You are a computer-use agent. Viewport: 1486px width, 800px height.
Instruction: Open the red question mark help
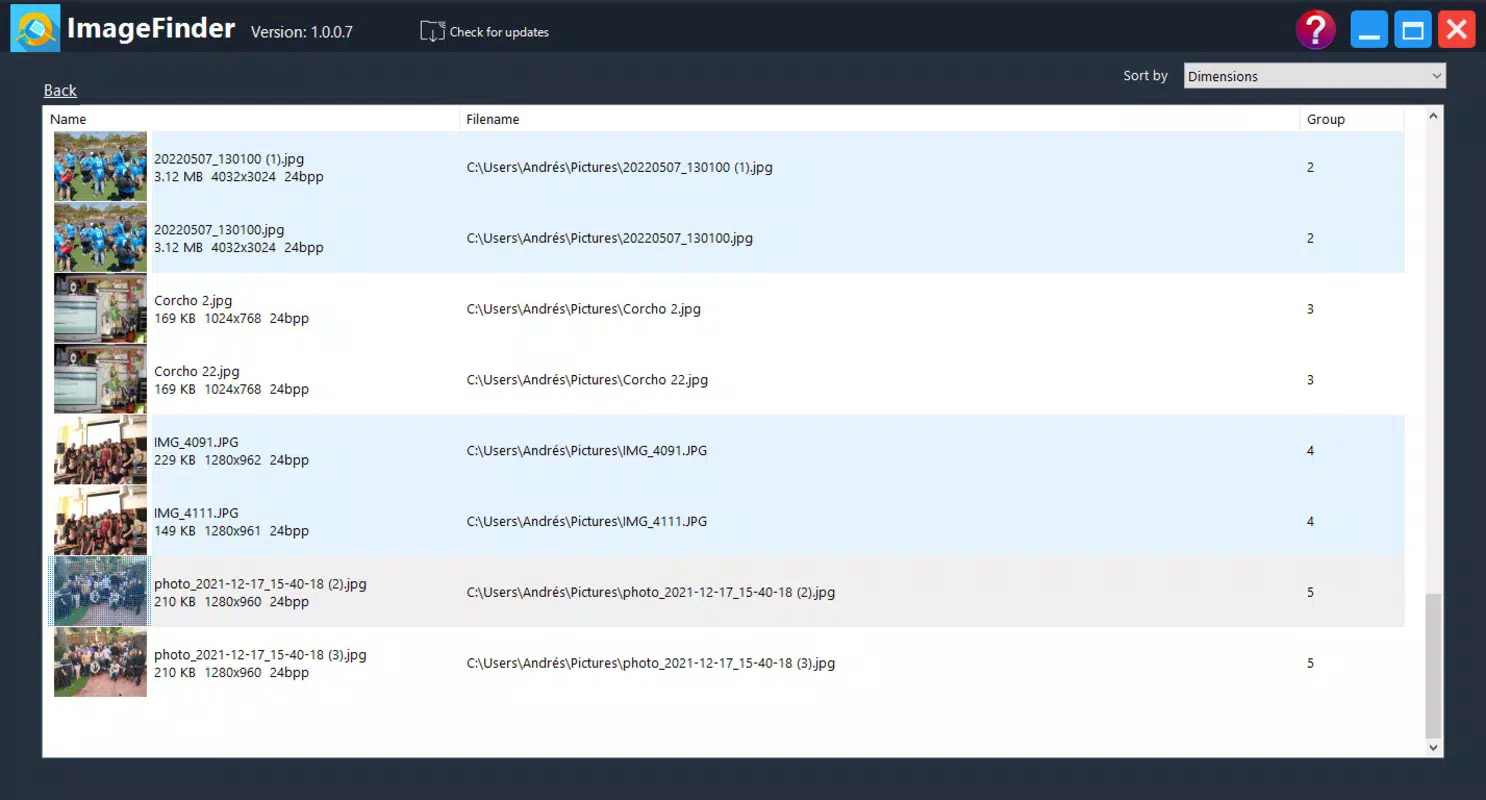pos(1316,29)
